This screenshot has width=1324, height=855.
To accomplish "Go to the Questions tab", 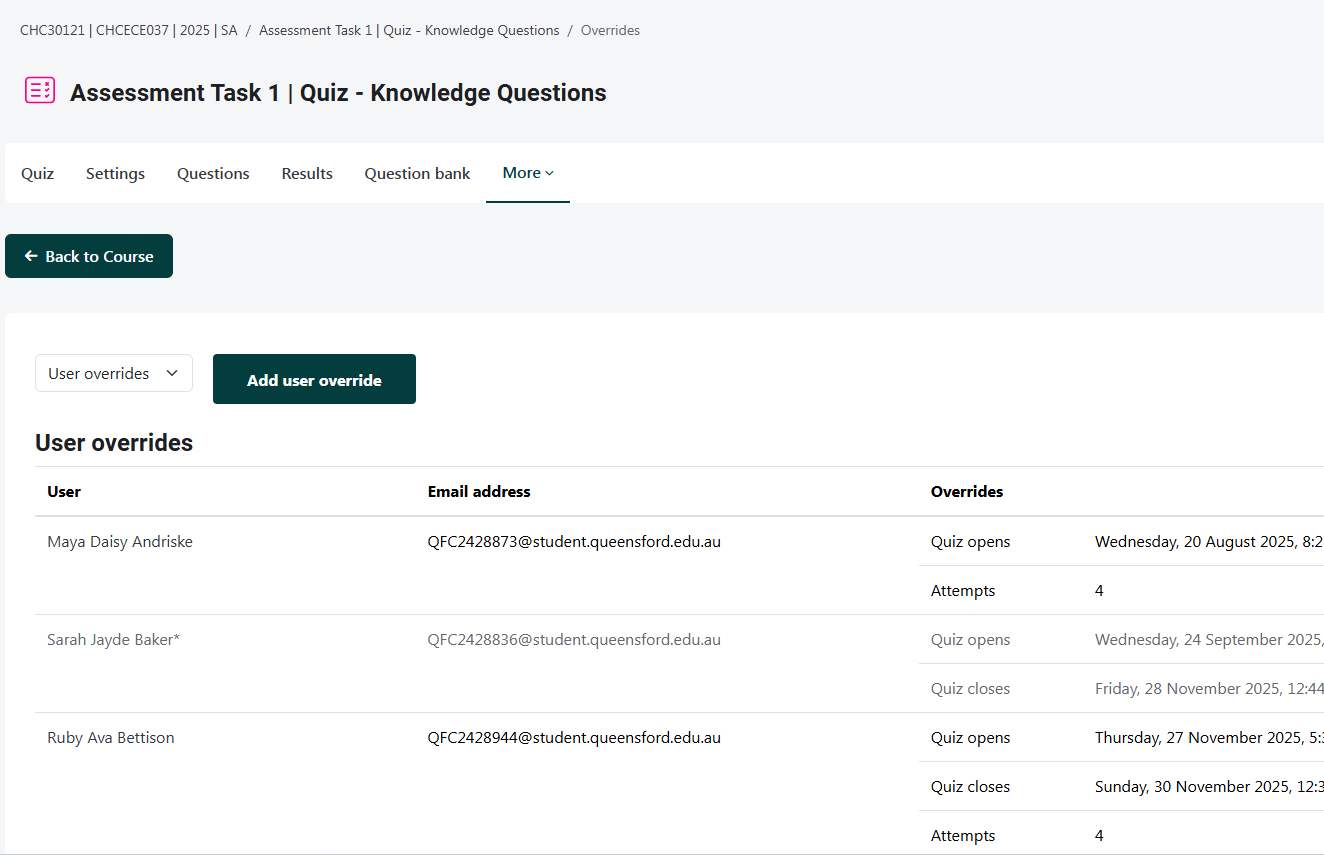I will pos(213,174).
